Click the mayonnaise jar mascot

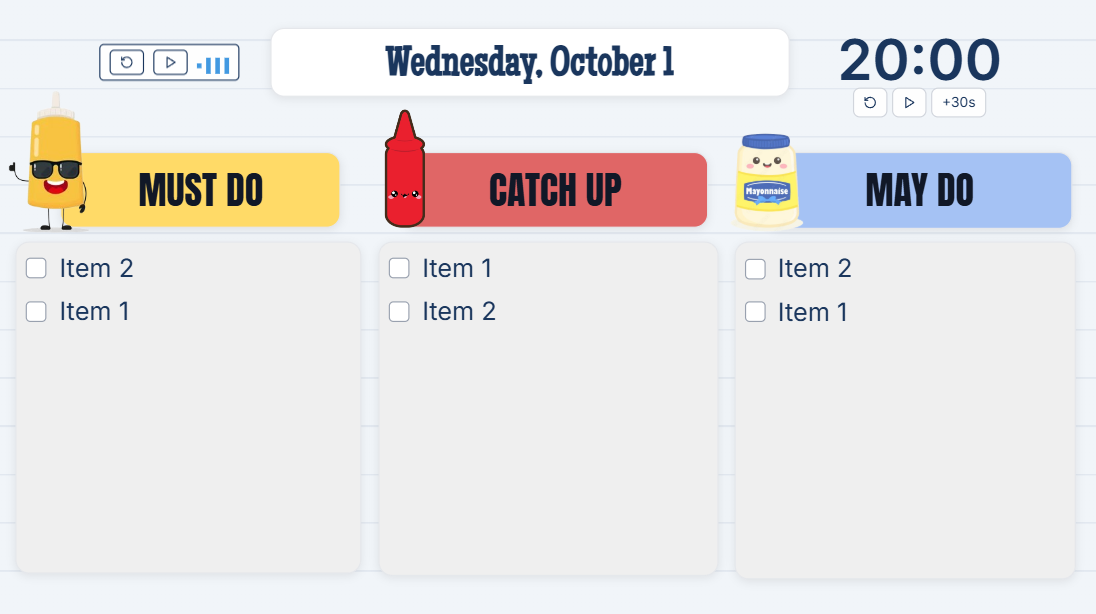(767, 182)
